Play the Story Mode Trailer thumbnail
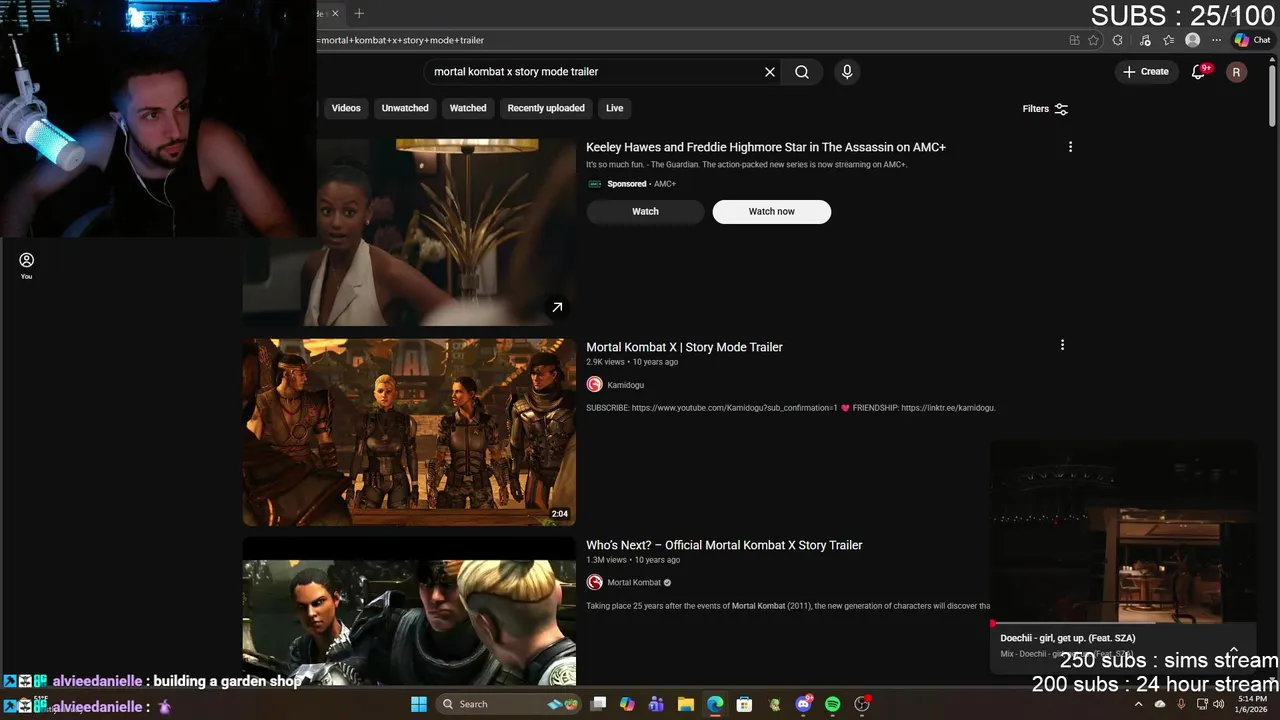Viewport: 1280px width, 720px height. pyautogui.click(x=409, y=432)
